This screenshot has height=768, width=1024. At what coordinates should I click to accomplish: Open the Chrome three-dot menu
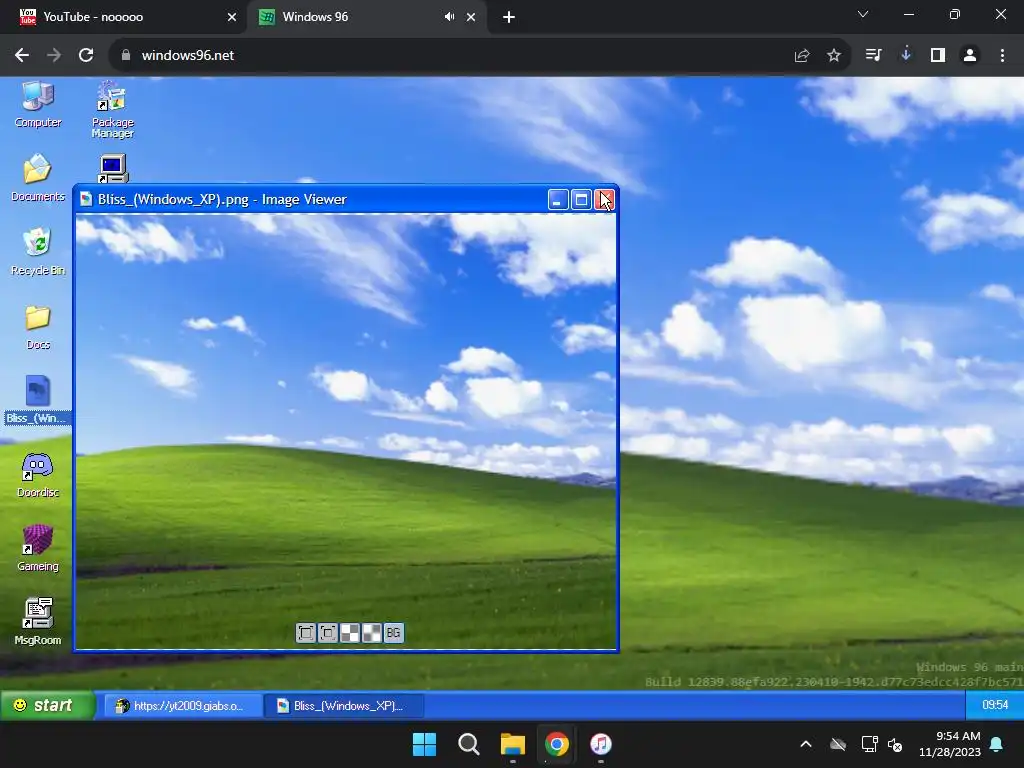point(1002,56)
